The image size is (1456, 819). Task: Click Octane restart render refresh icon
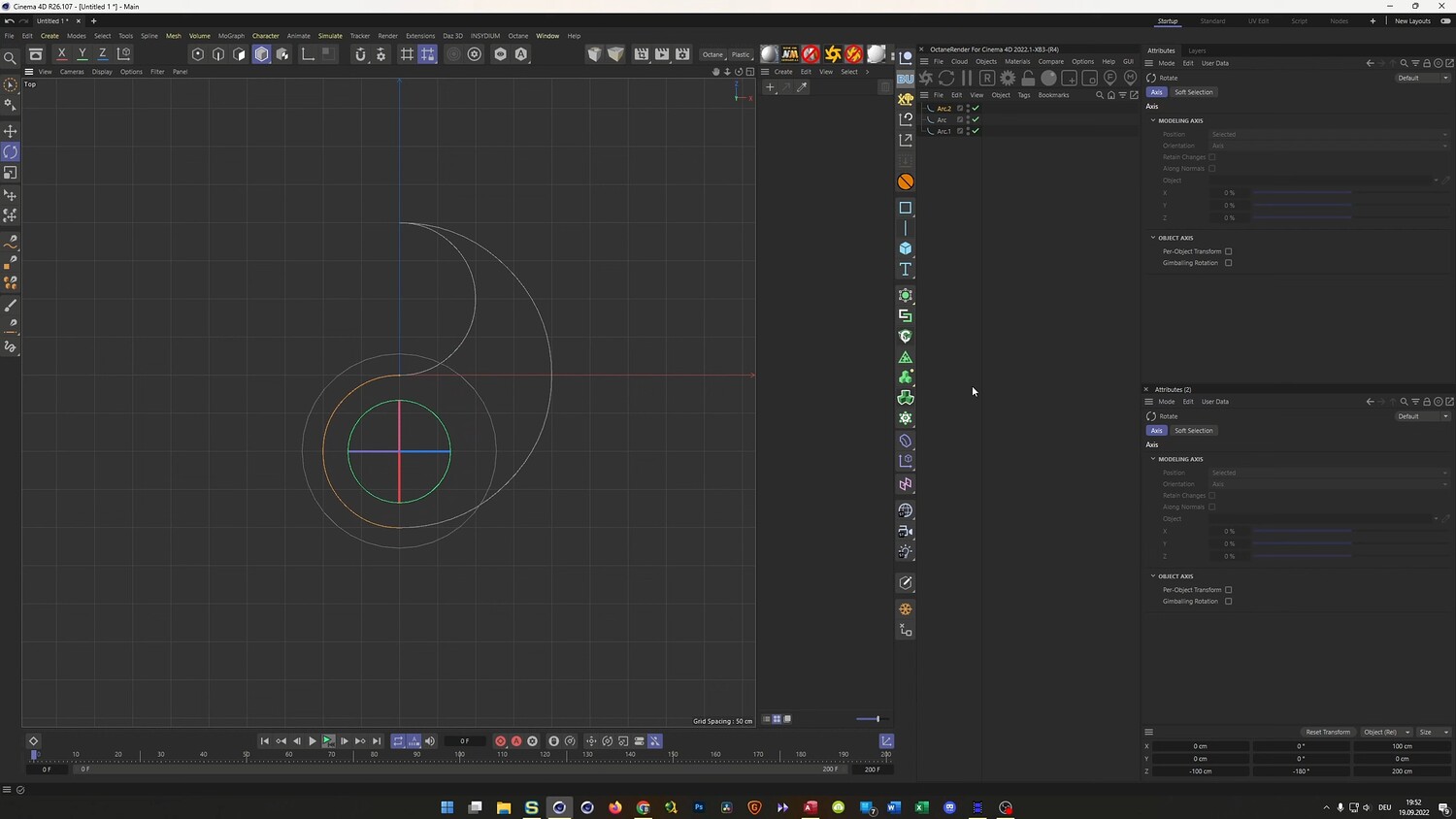(x=946, y=78)
